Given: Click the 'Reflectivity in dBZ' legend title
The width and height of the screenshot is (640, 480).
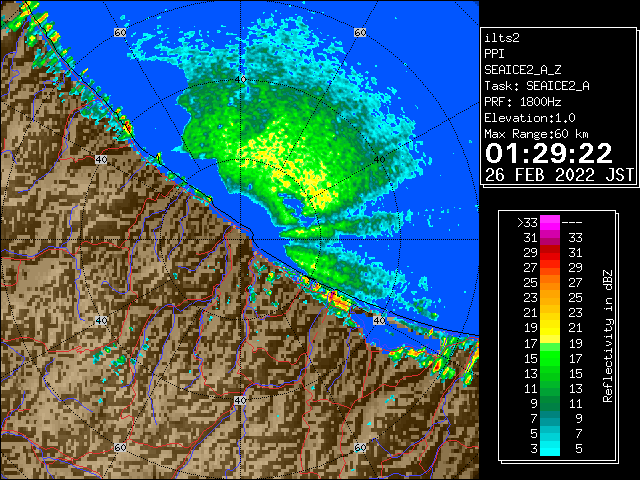Looking at the screenshot, I should click(x=607, y=336).
